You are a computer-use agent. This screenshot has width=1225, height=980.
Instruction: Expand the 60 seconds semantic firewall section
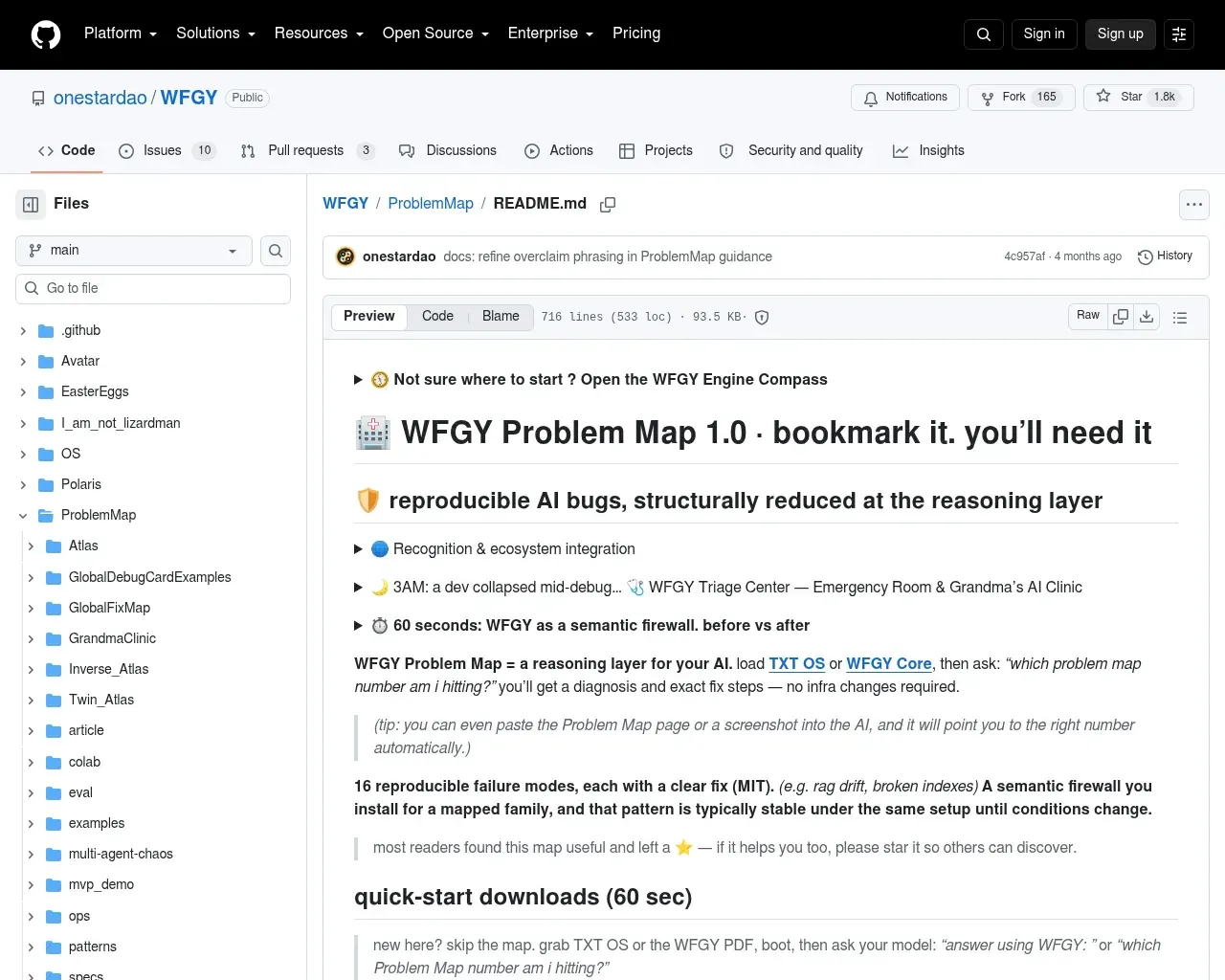582,626
